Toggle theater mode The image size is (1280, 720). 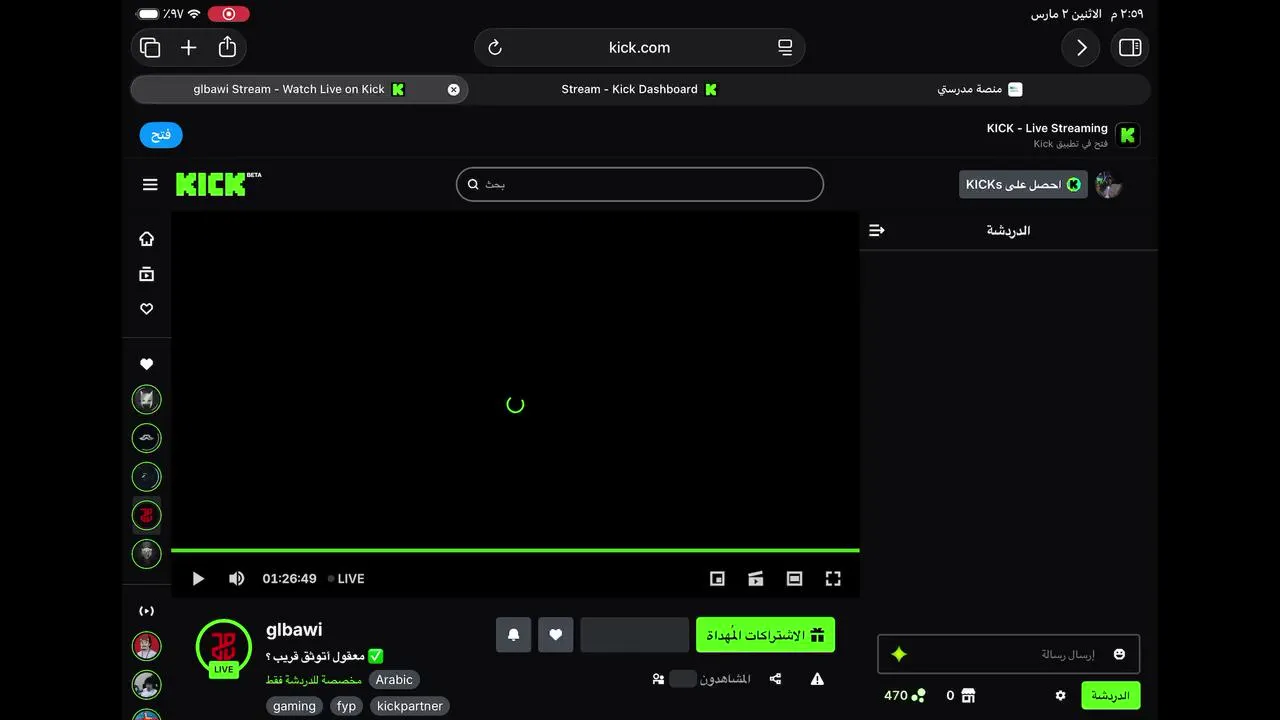click(794, 578)
